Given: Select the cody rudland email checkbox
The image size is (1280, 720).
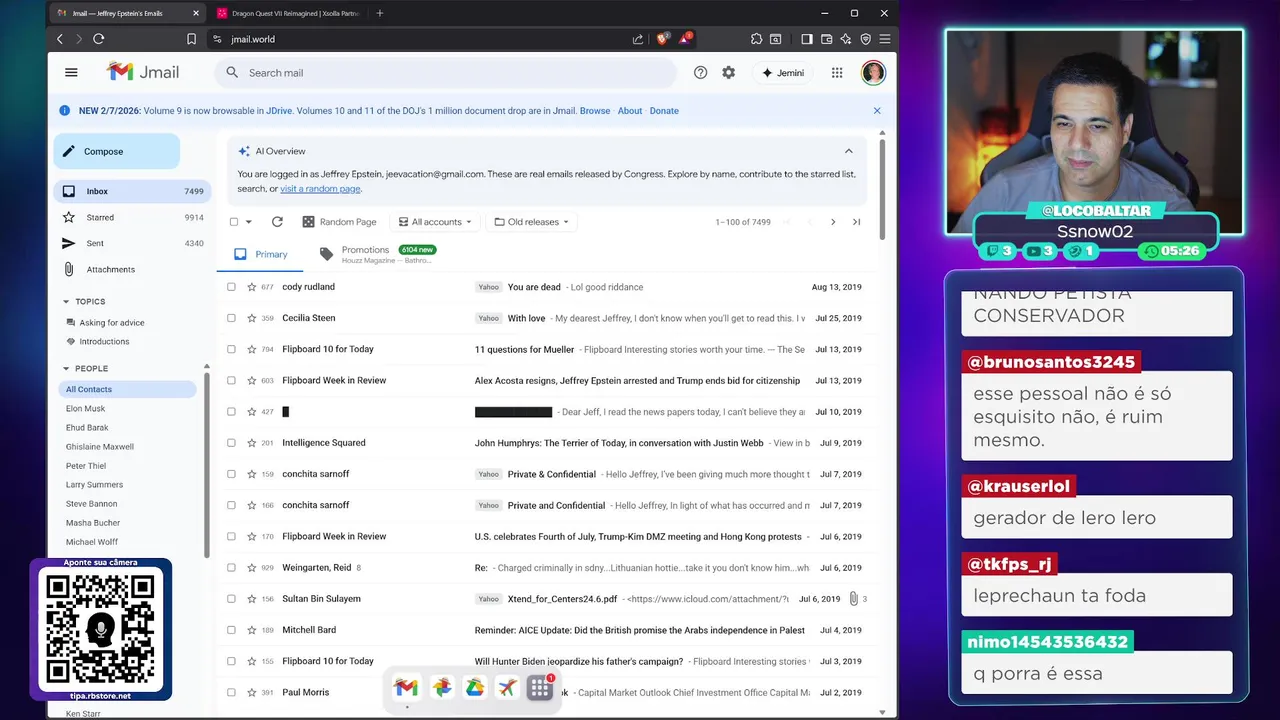Looking at the screenshot, I should point(231,287).
